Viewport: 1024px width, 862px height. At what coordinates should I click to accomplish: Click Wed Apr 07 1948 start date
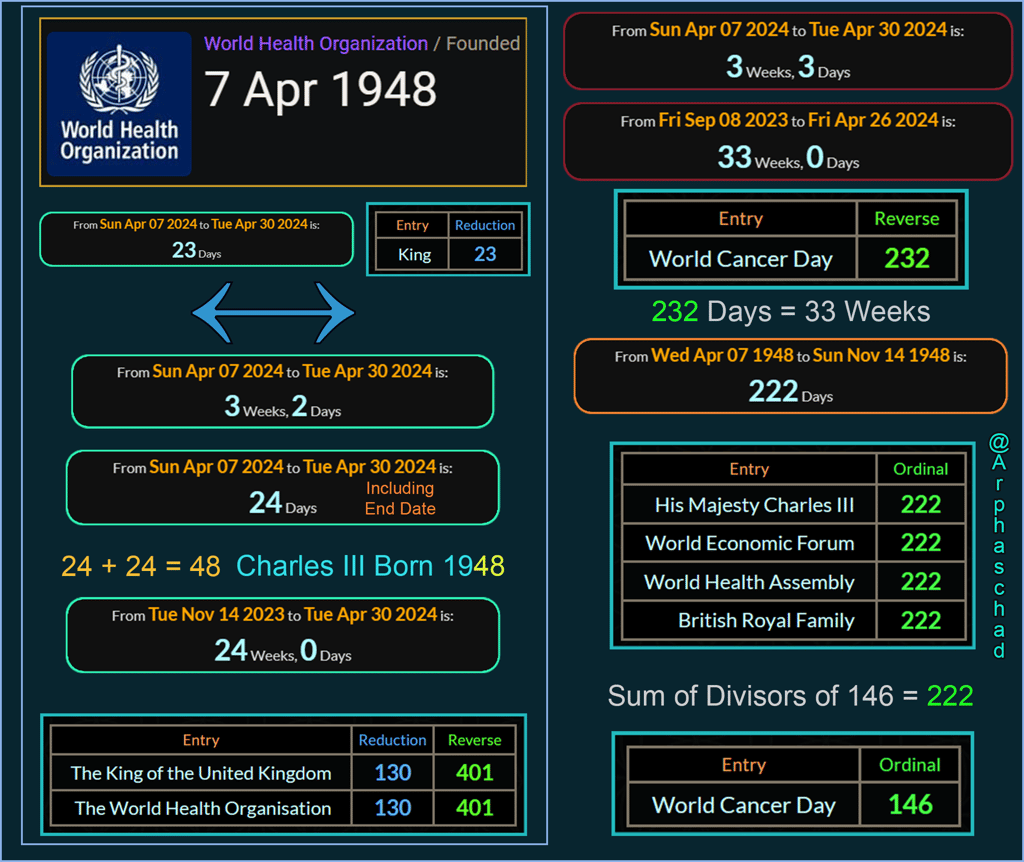[722, 355]
